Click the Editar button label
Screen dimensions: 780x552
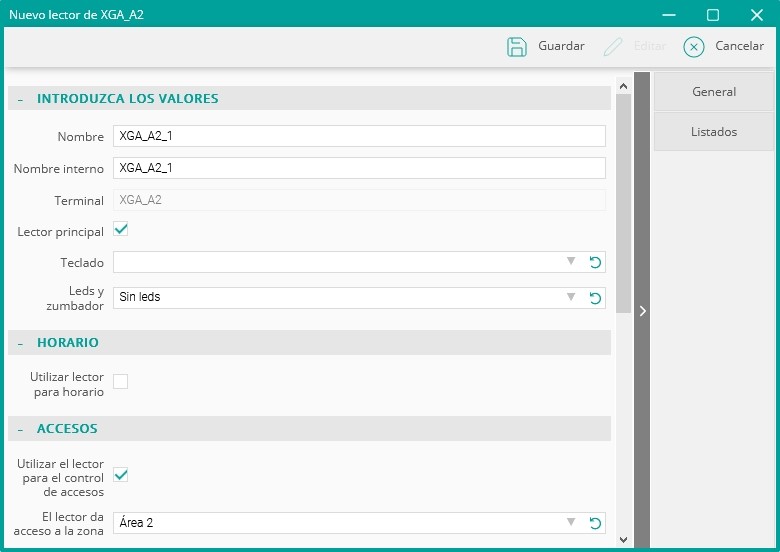click(x=650, y=46)
